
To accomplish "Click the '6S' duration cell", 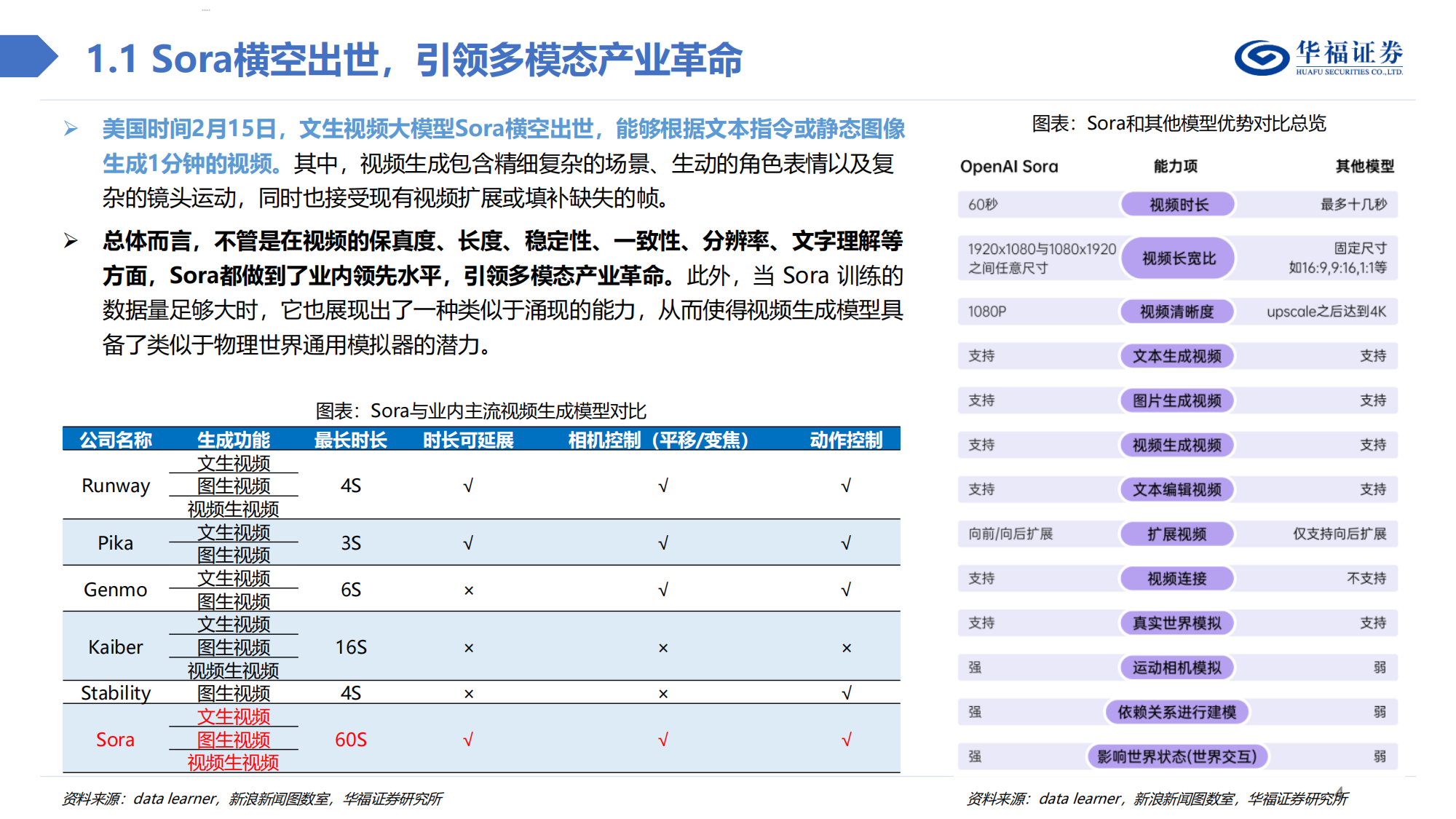I will 351,590.
